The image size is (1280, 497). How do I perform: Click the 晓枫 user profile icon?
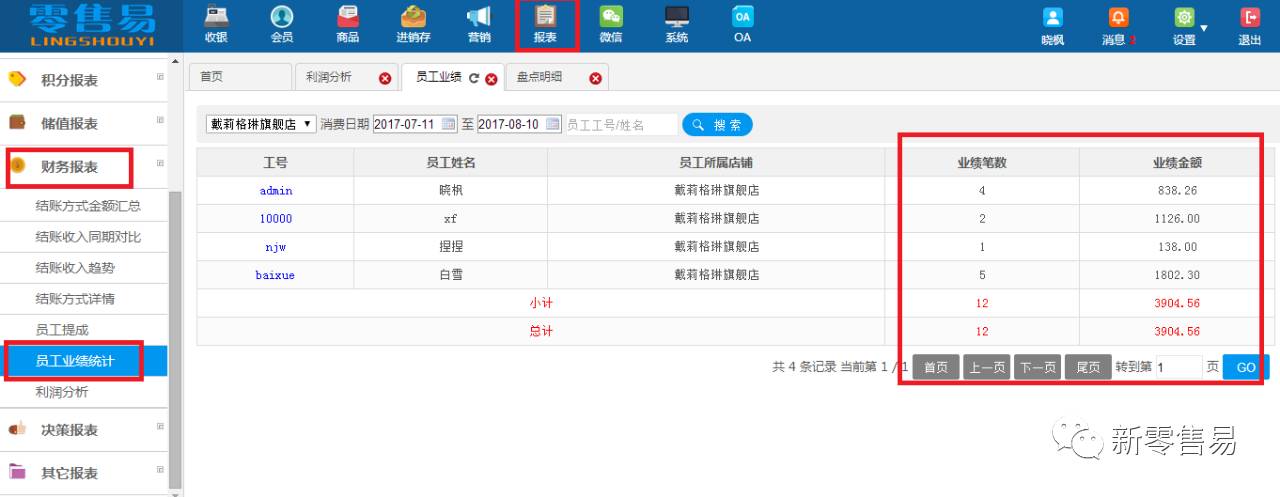tap(1052, 27)
